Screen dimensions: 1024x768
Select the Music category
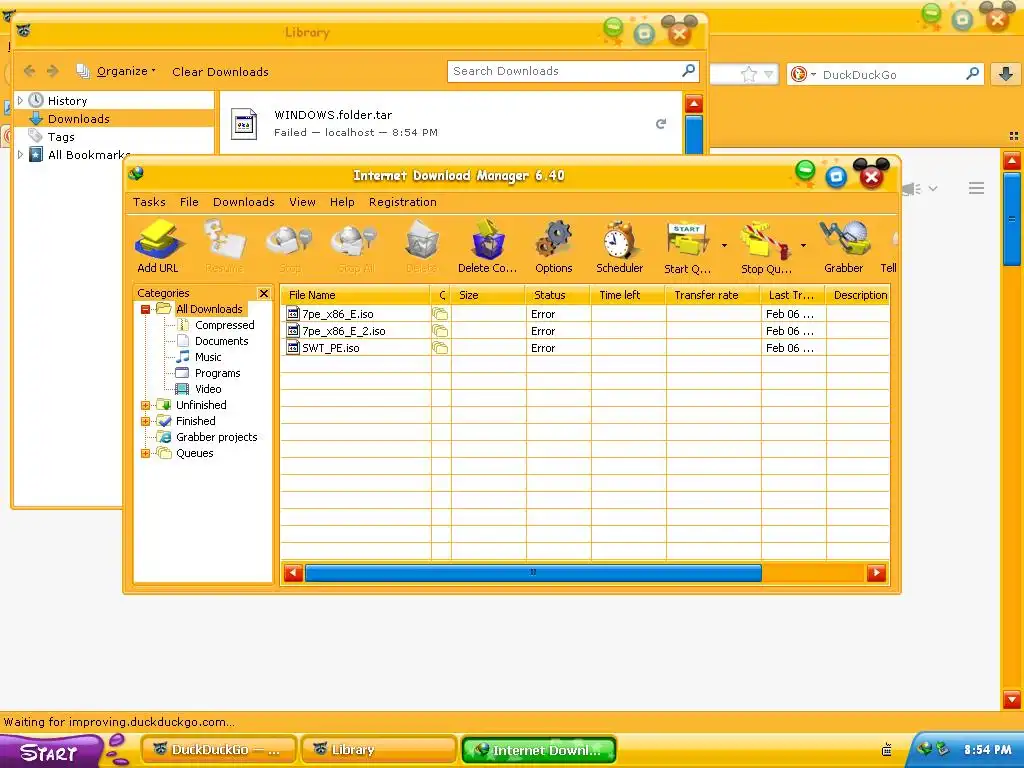click(208, 357)
